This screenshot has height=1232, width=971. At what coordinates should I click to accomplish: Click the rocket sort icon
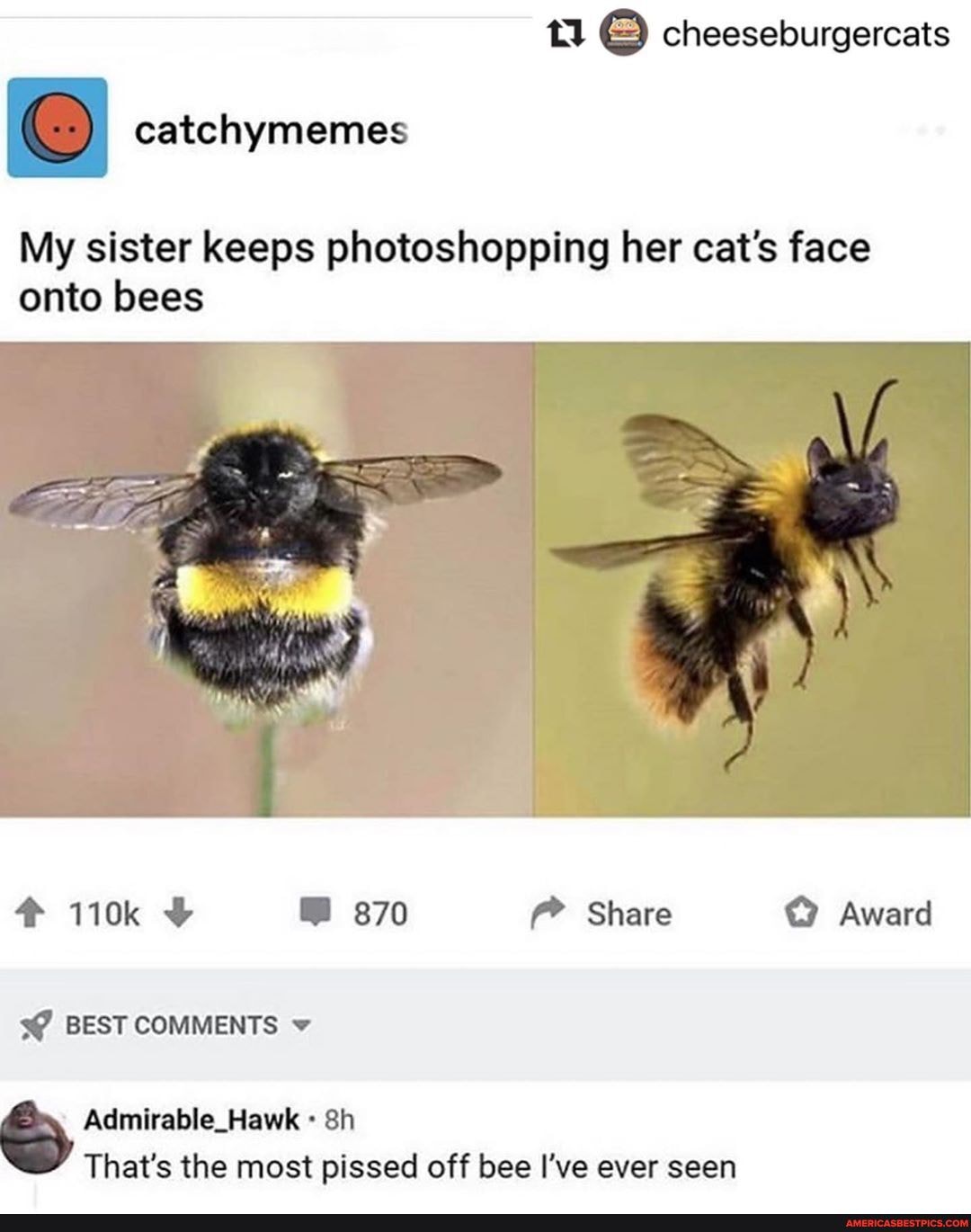(36, 1026)
